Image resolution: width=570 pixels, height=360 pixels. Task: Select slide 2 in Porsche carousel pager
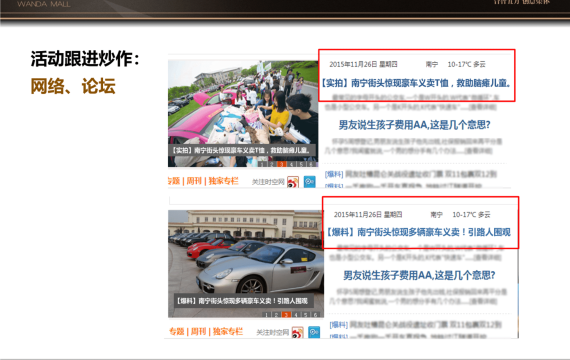pyautogui.click(x=276, y=315)
